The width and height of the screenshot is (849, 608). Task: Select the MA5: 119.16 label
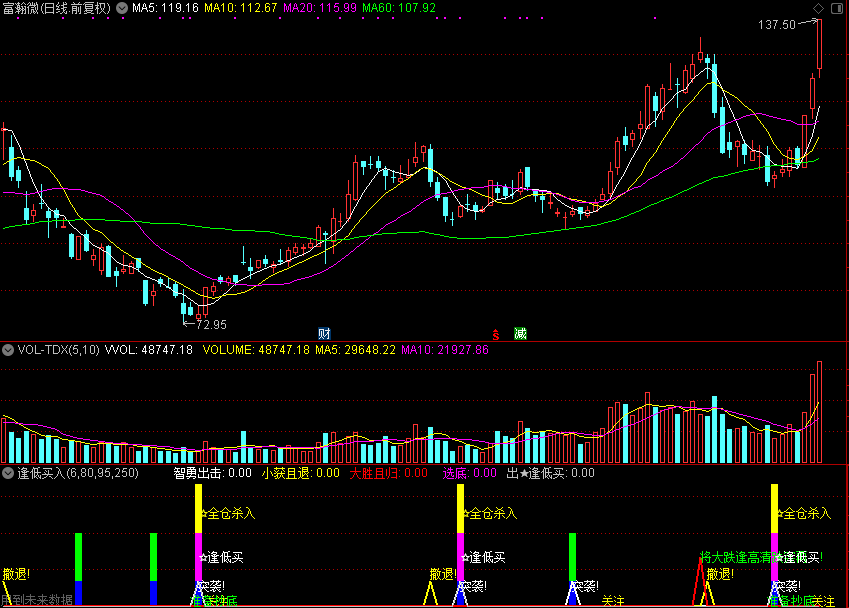[165, 8]
